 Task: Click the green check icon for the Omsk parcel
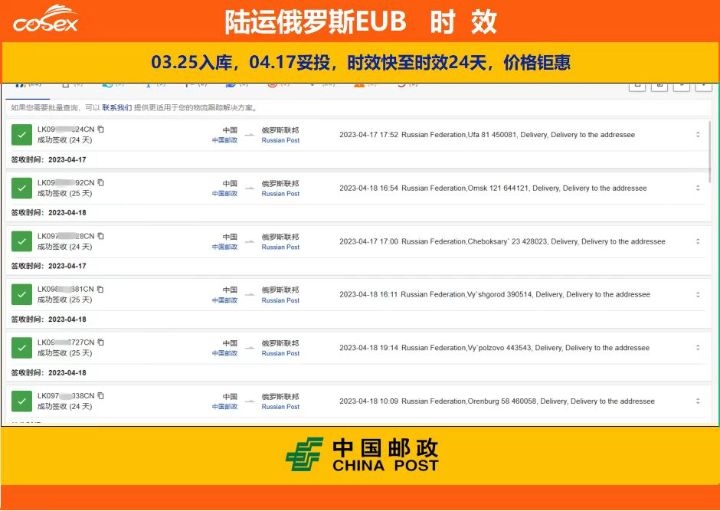click(22, 188)
